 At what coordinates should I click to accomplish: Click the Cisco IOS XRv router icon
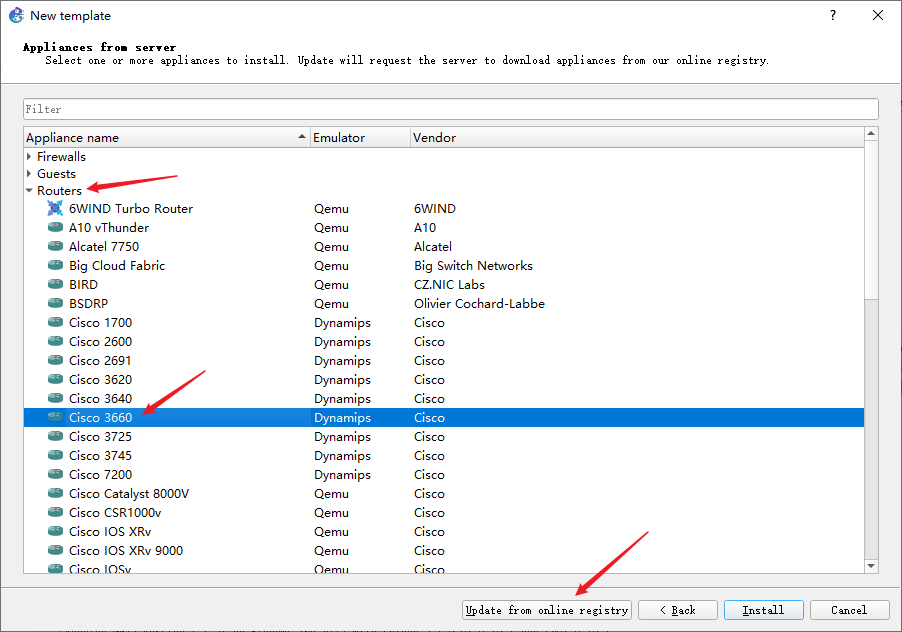click(55, 531)
